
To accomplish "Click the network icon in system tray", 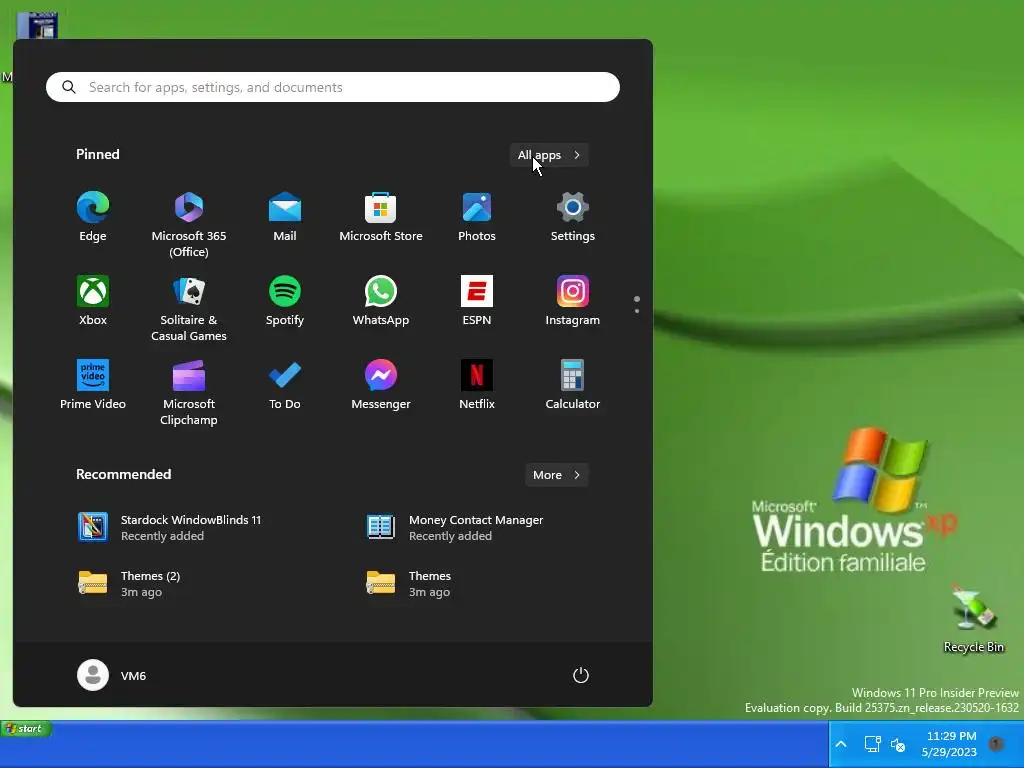I will tap(872, 744).
